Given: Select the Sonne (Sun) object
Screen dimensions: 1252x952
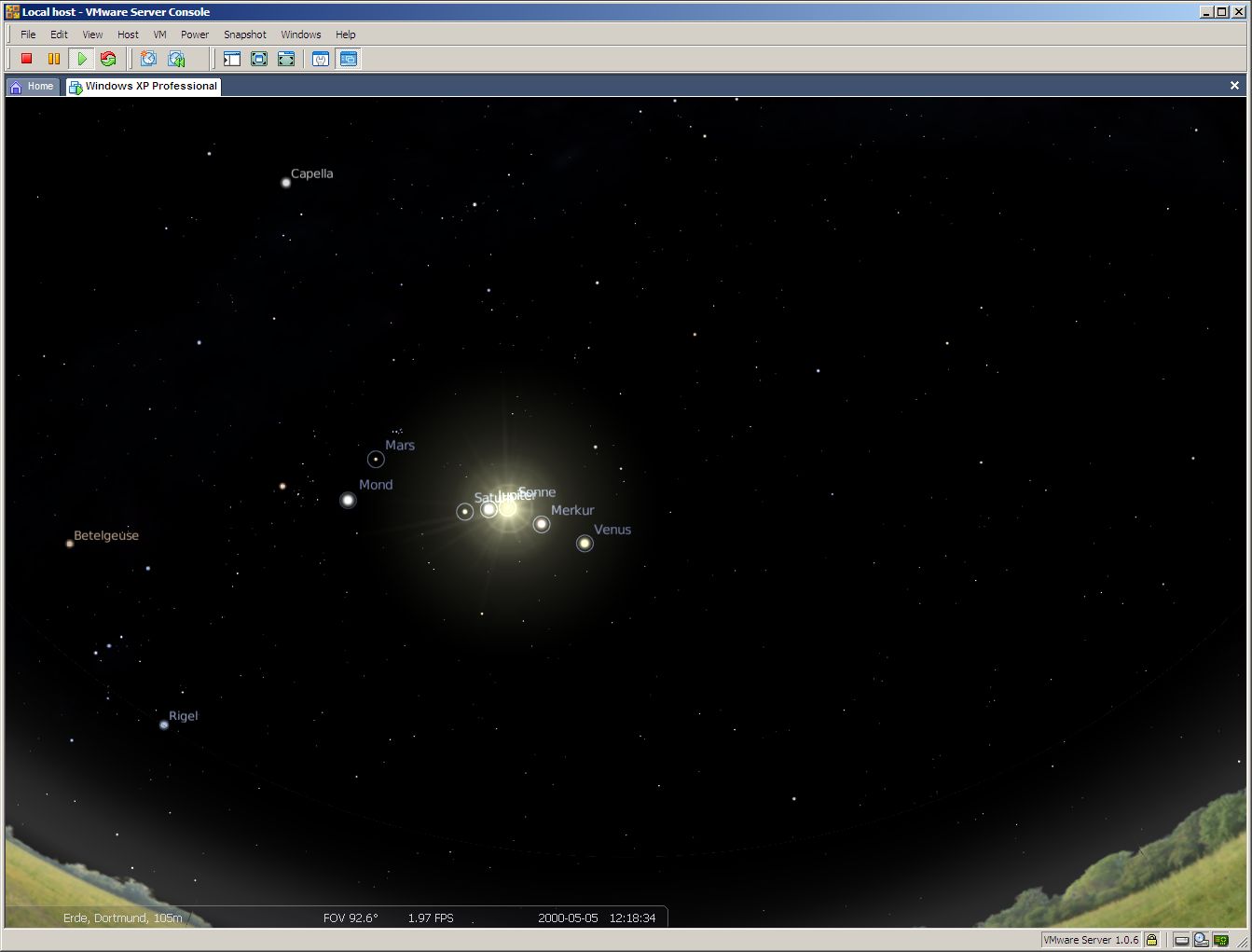Looking at the screenshot, I should click(508, 508).
